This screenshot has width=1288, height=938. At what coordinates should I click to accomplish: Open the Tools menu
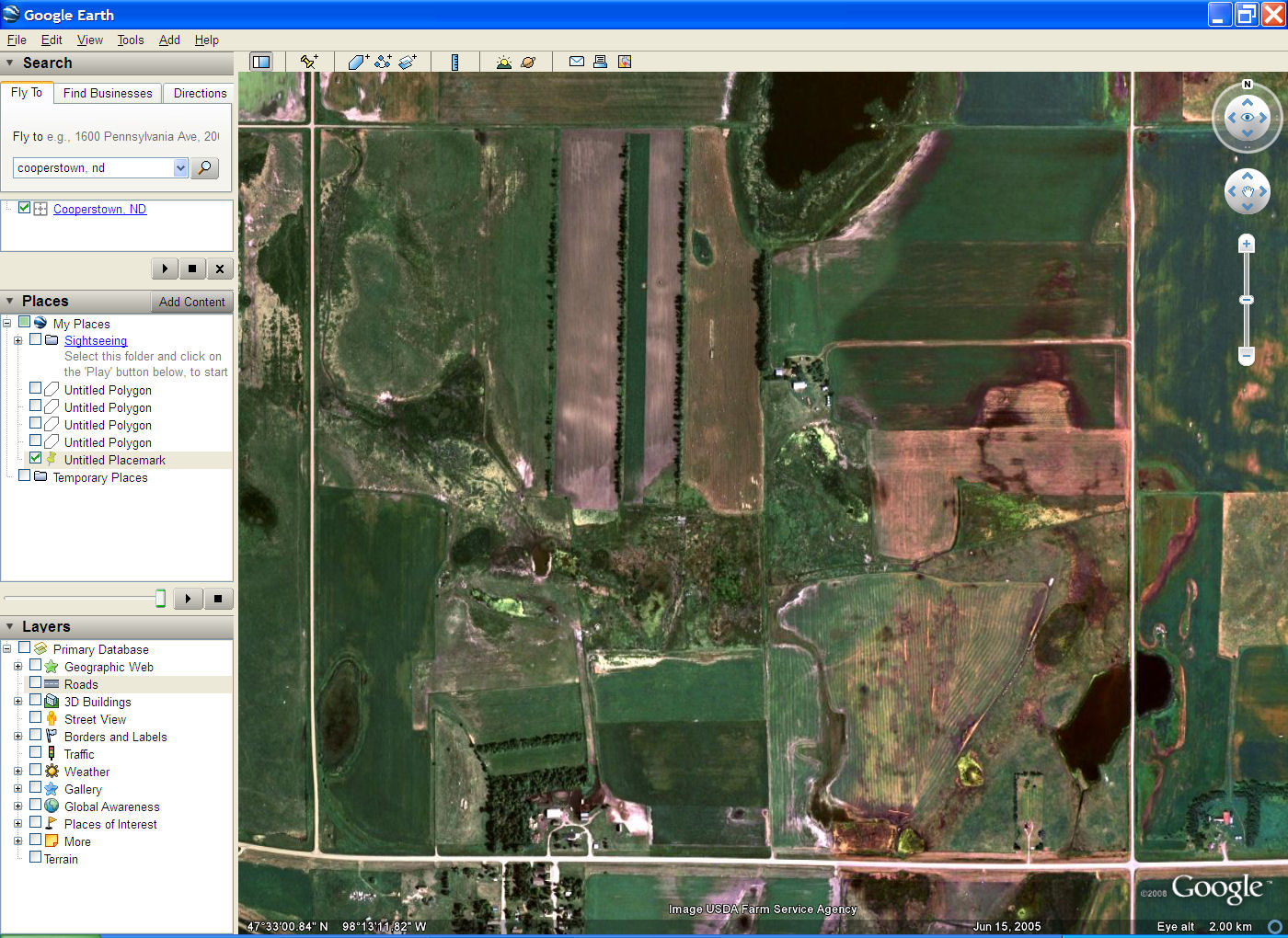131,40
